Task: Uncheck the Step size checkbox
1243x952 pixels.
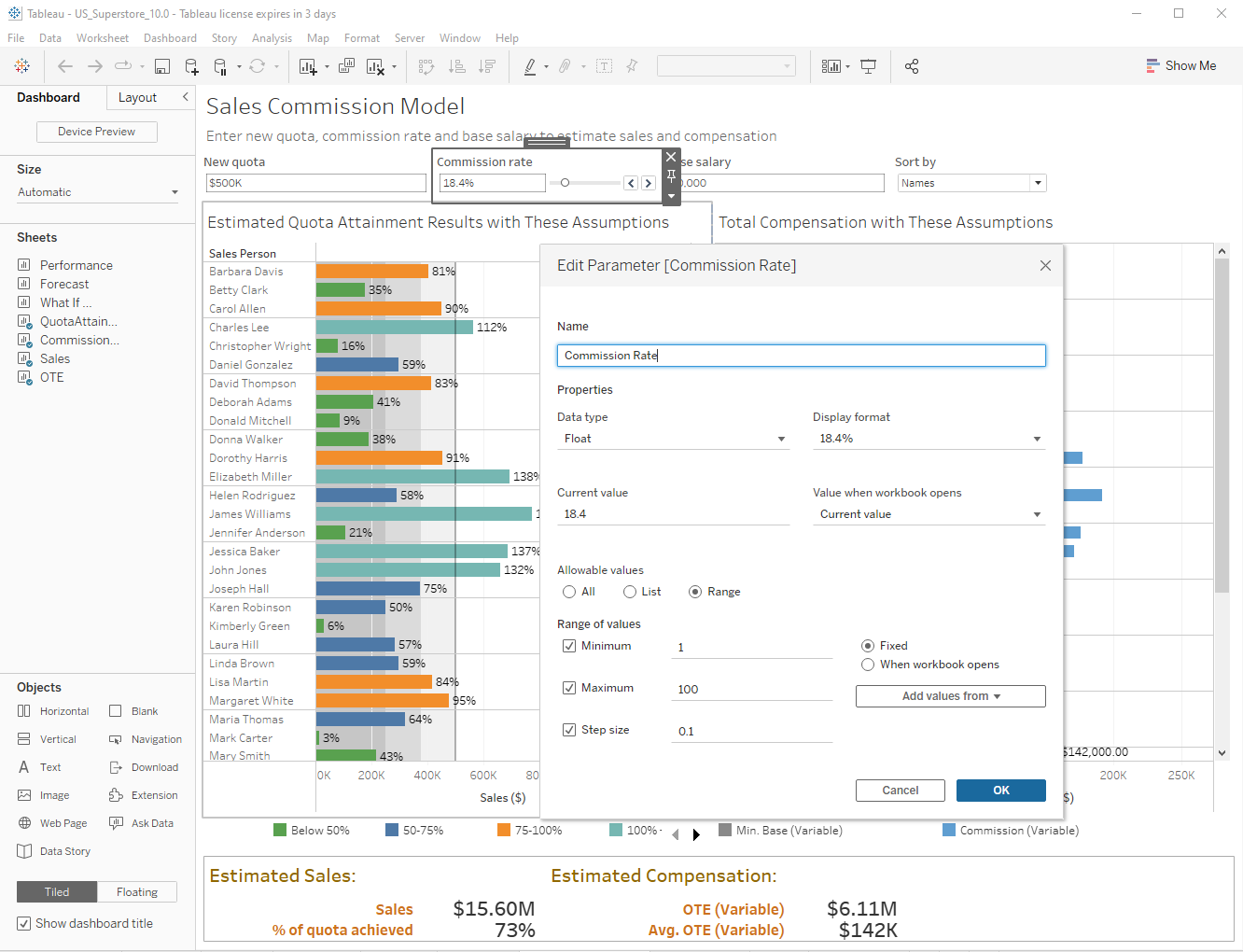Action: [x=569, y=729]
